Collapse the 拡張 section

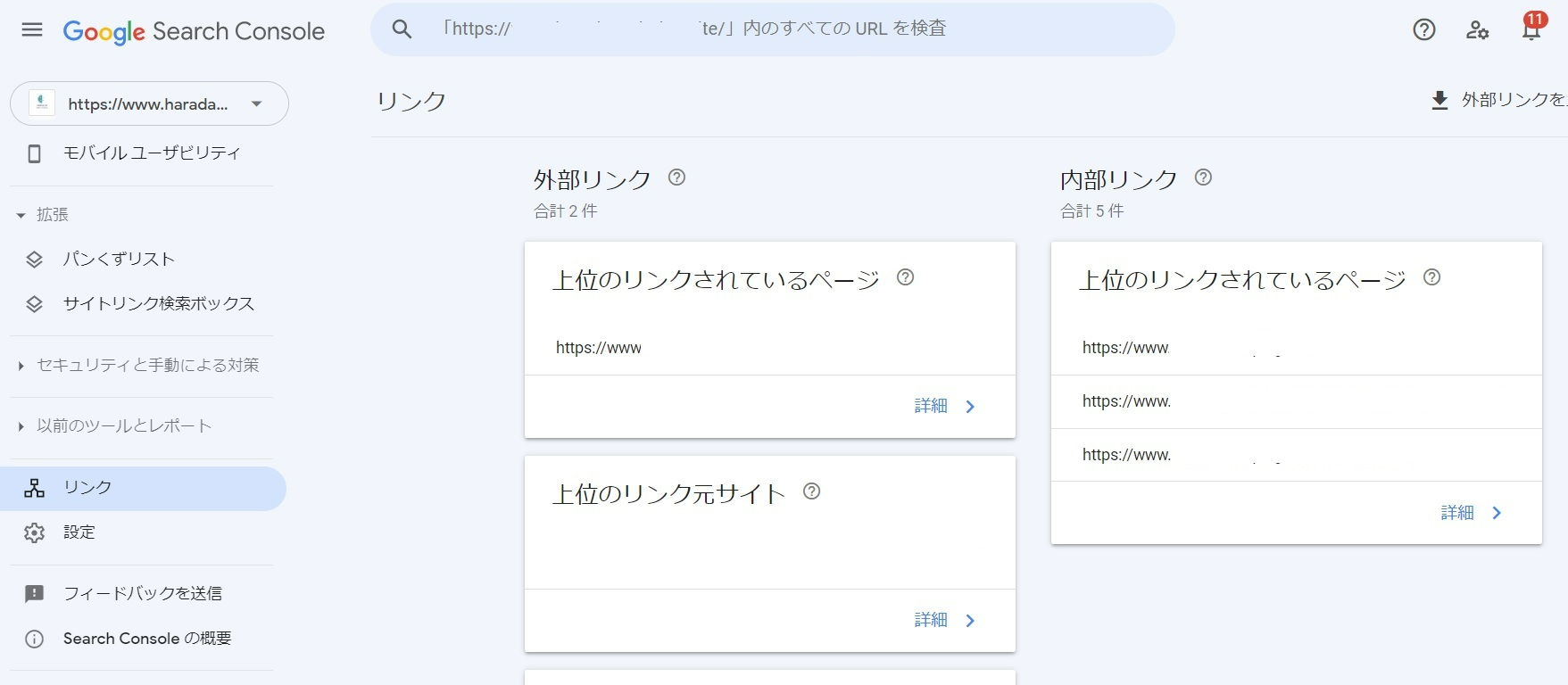[43, 215]
